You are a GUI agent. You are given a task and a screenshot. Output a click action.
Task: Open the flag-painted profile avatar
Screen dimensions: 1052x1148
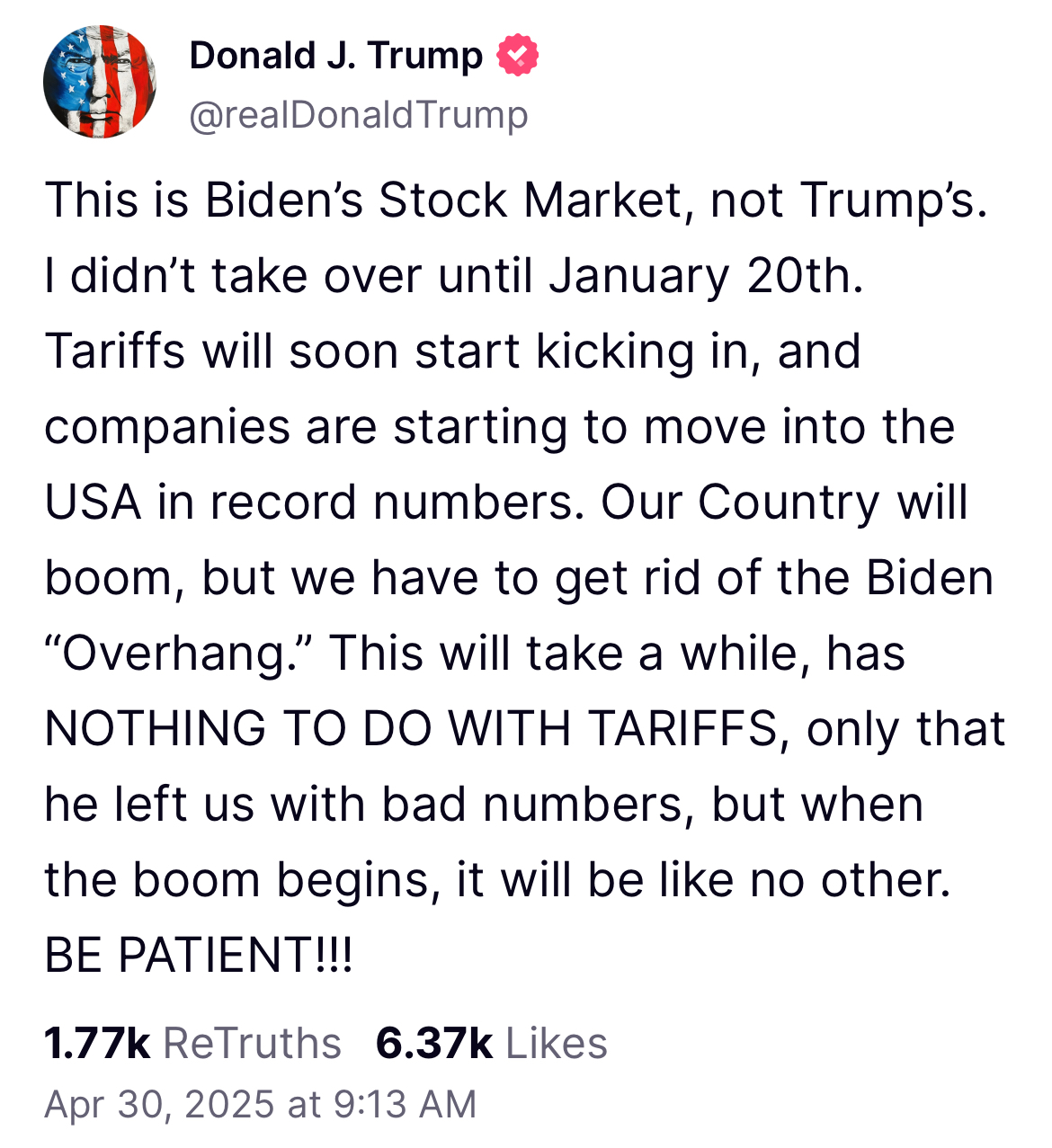coord(100,82)
